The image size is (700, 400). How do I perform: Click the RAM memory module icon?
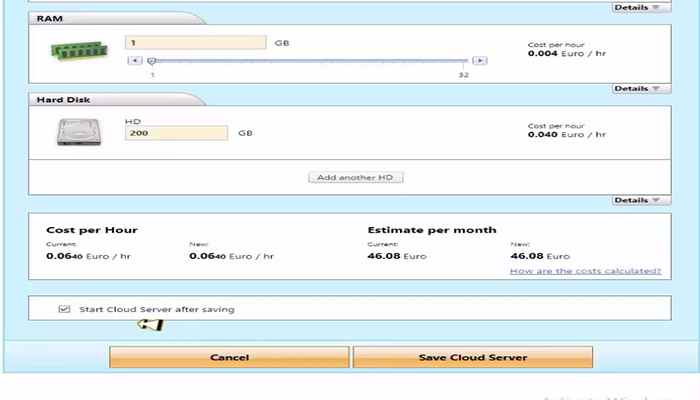coord(79,50)
